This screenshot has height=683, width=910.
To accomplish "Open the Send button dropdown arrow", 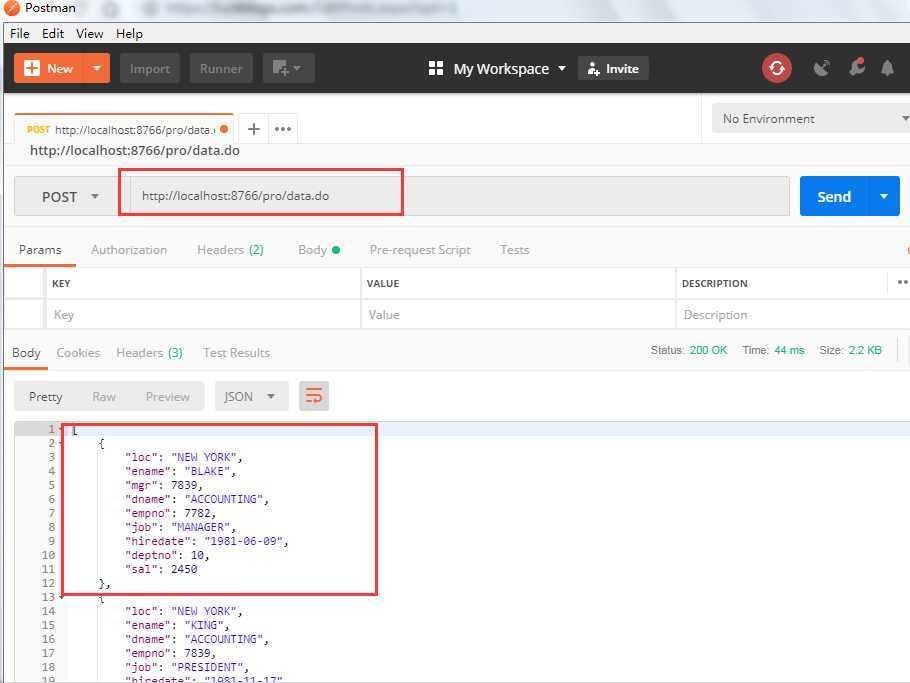I will coord(884,197).
